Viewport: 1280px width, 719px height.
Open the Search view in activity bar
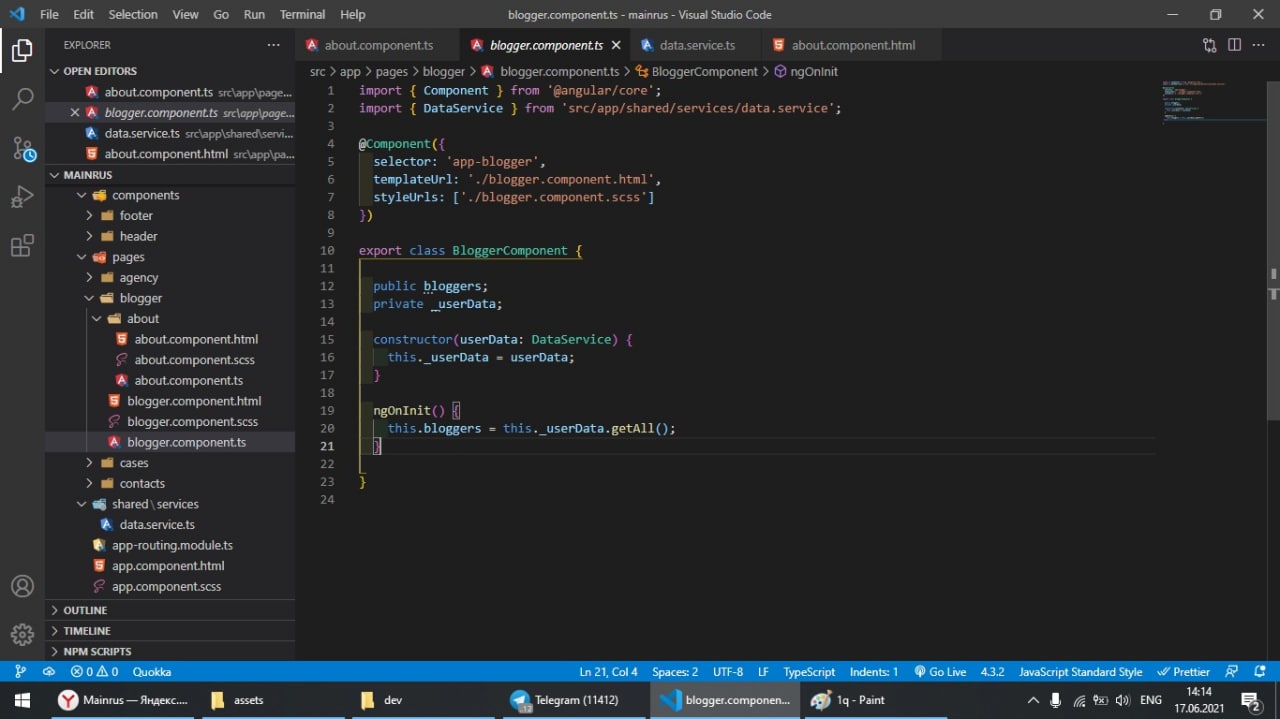22,99
